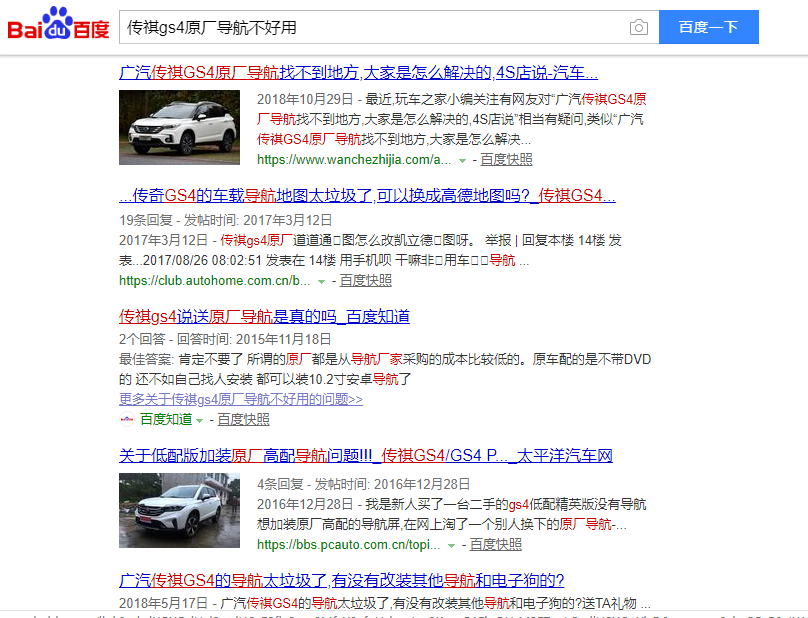Click the Baidu logo
Viewport: 808px width, 618px height.
[x=58, y=24]
